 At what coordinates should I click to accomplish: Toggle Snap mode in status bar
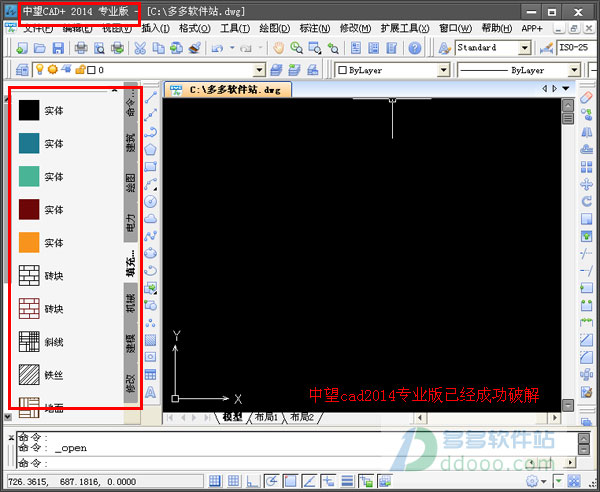[215, 481]
